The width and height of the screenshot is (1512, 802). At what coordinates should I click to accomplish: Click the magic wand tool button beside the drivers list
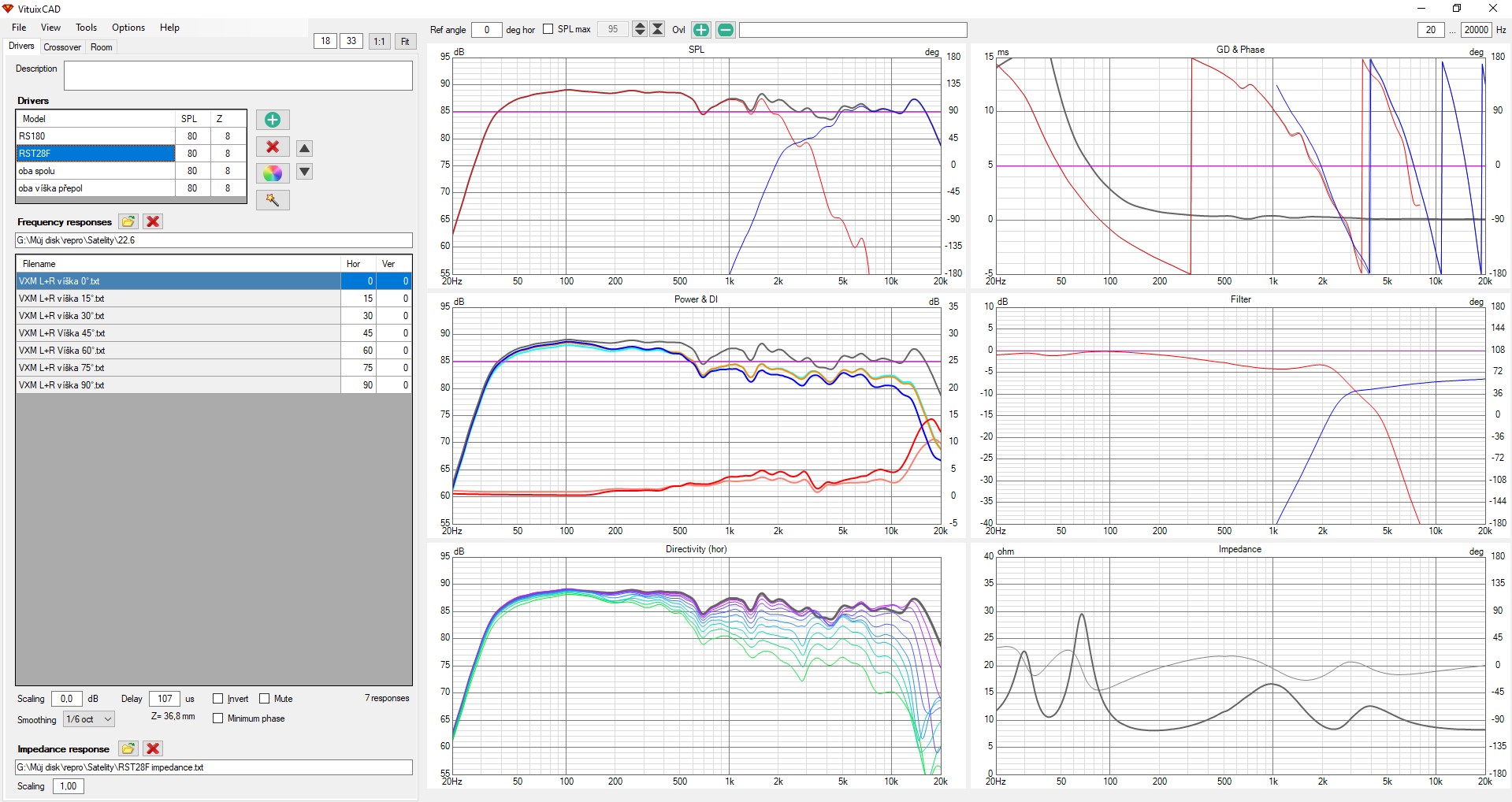pyautogui.click(x=273, y=200)
